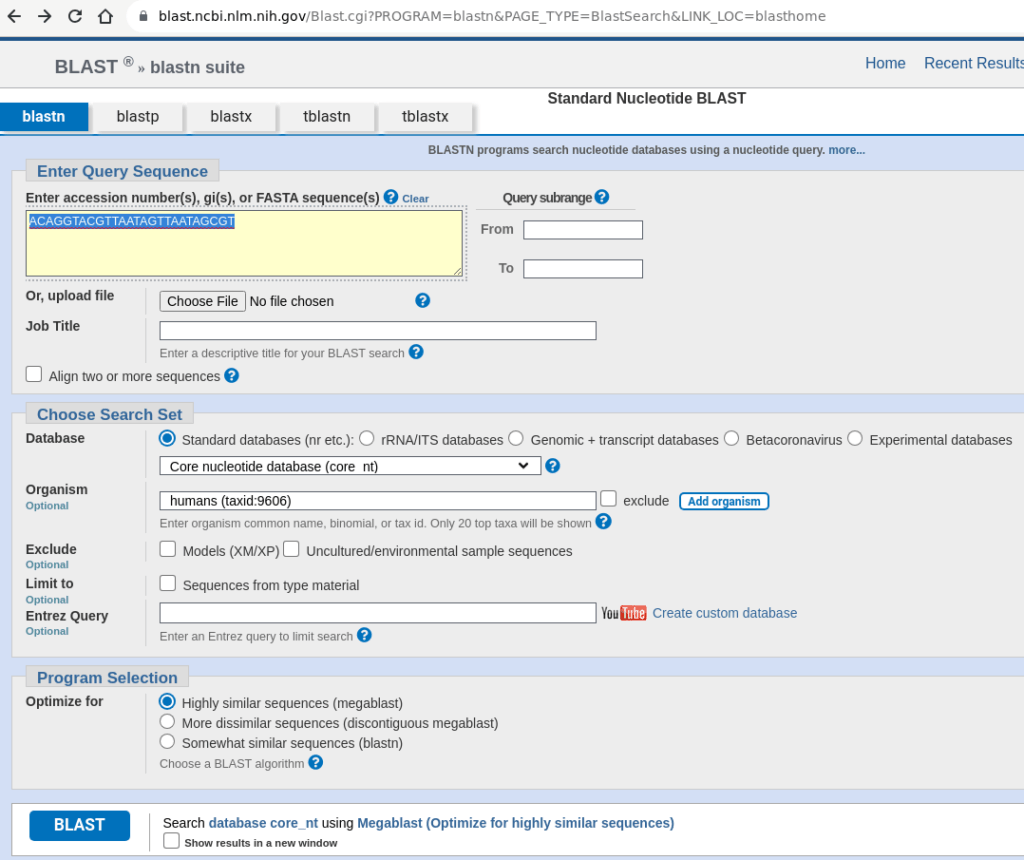Select rRNA/ITS databases radio button
Image resolution: width=1024 pixels, height=860 pixels.
[x=366, y=438]
